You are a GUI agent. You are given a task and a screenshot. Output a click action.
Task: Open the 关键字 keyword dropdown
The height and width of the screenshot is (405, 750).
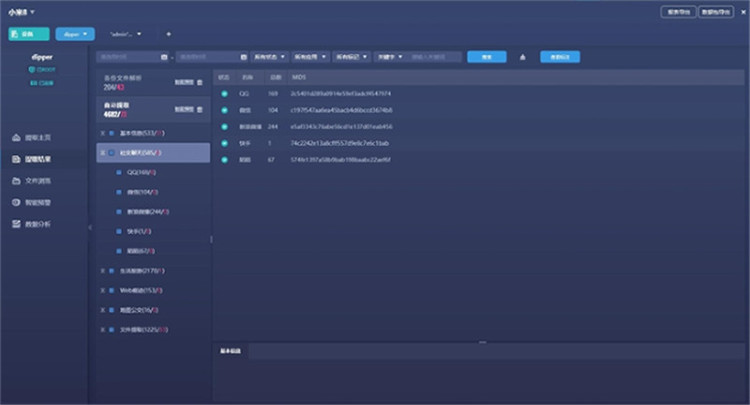pos(389,57)
